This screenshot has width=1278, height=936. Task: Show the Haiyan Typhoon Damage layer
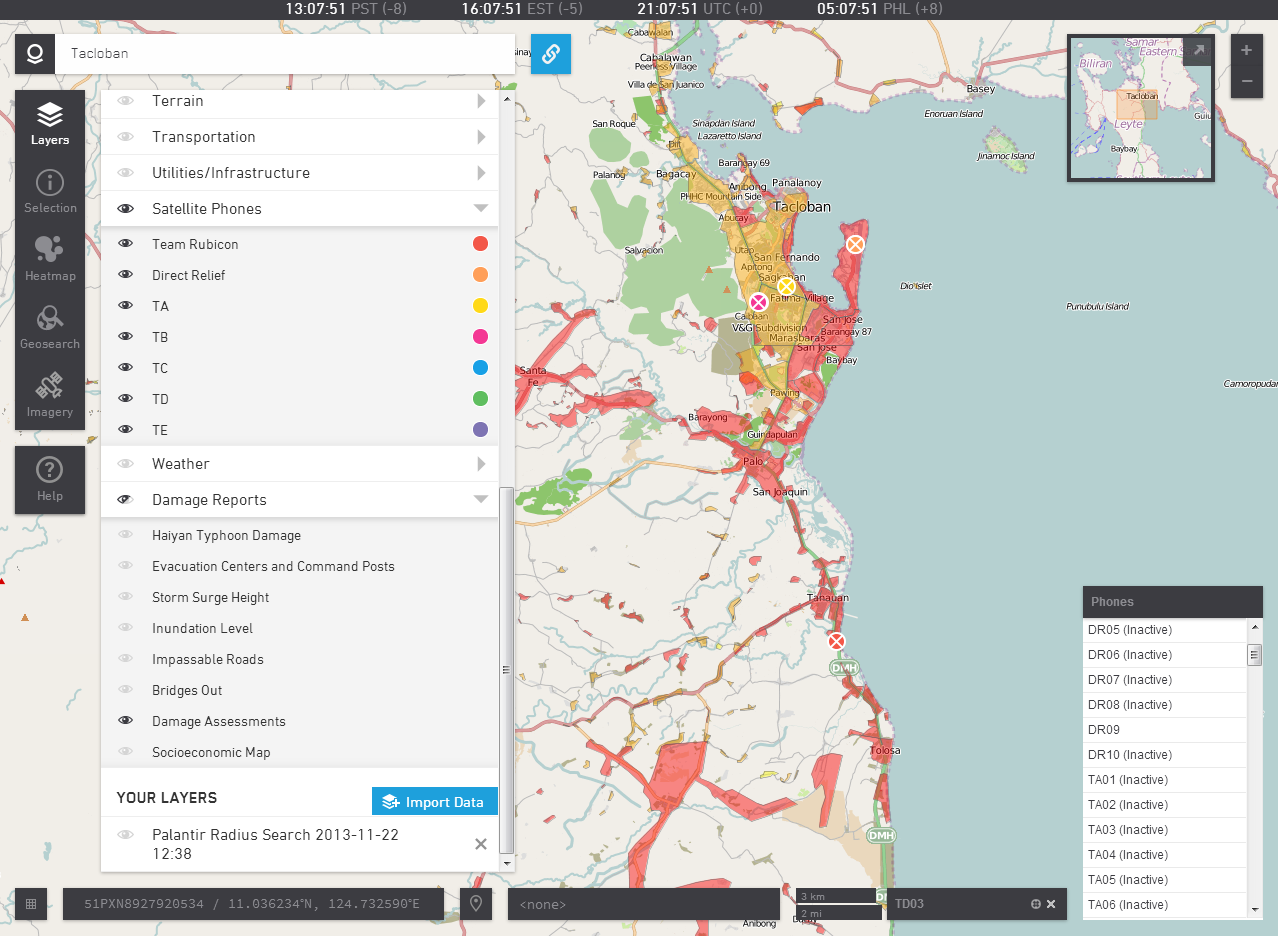pos(126,535)
